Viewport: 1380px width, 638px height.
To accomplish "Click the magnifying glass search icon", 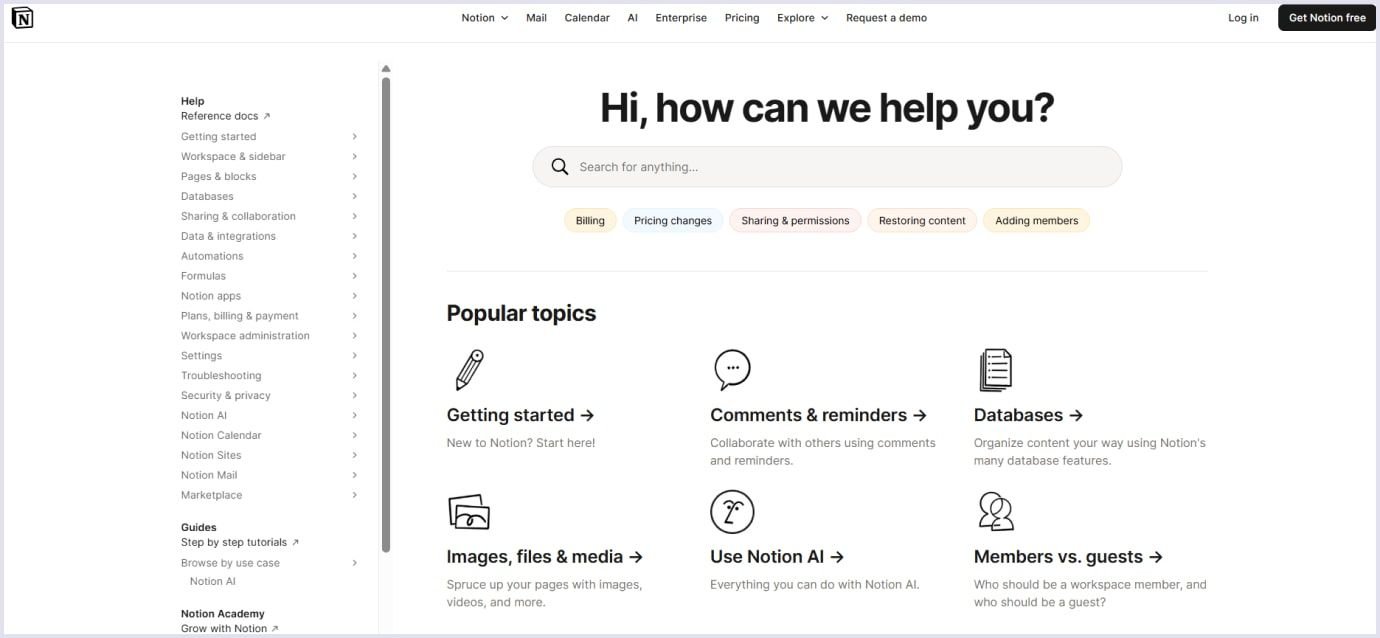I will click(x=560, y=167).
